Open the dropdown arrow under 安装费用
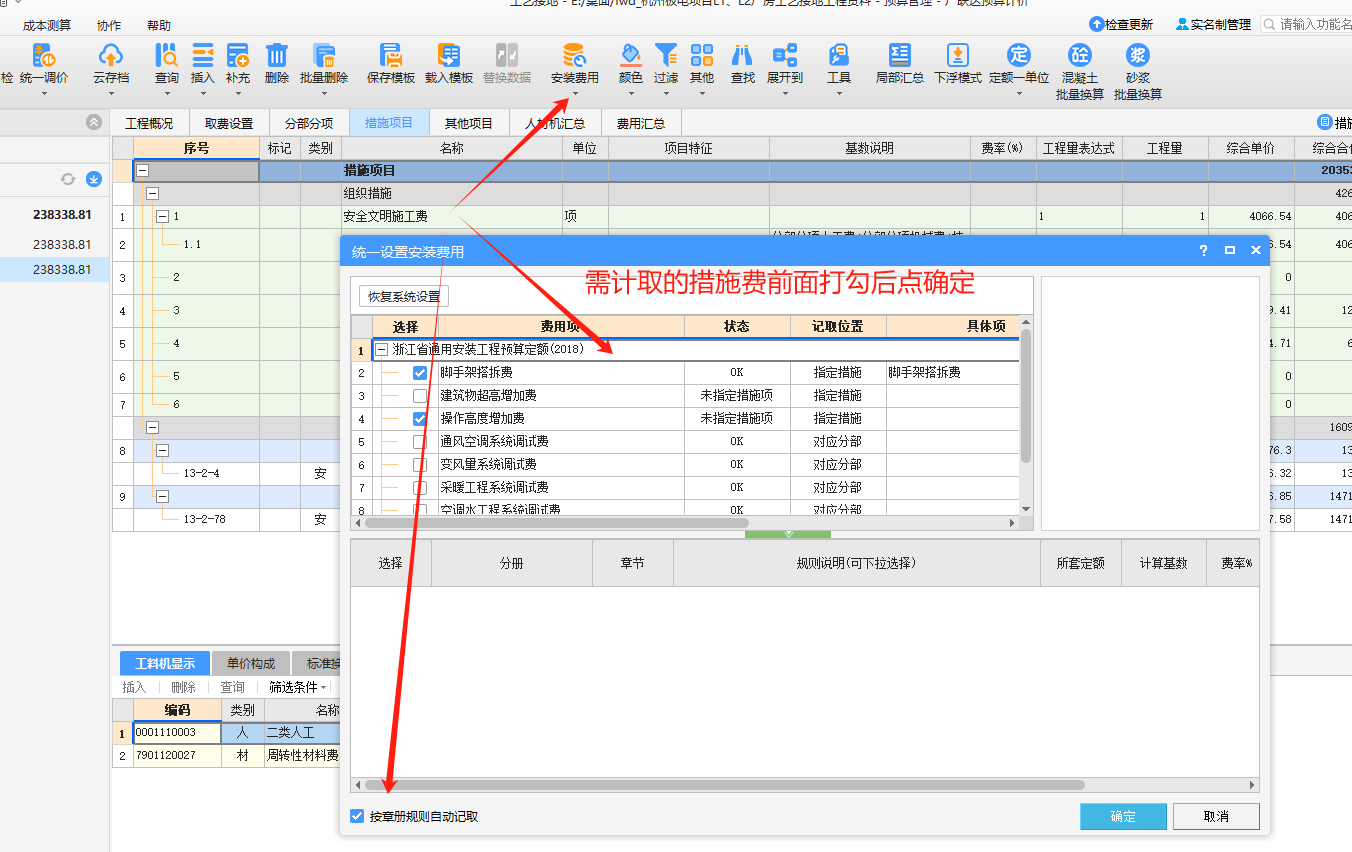 575,94
